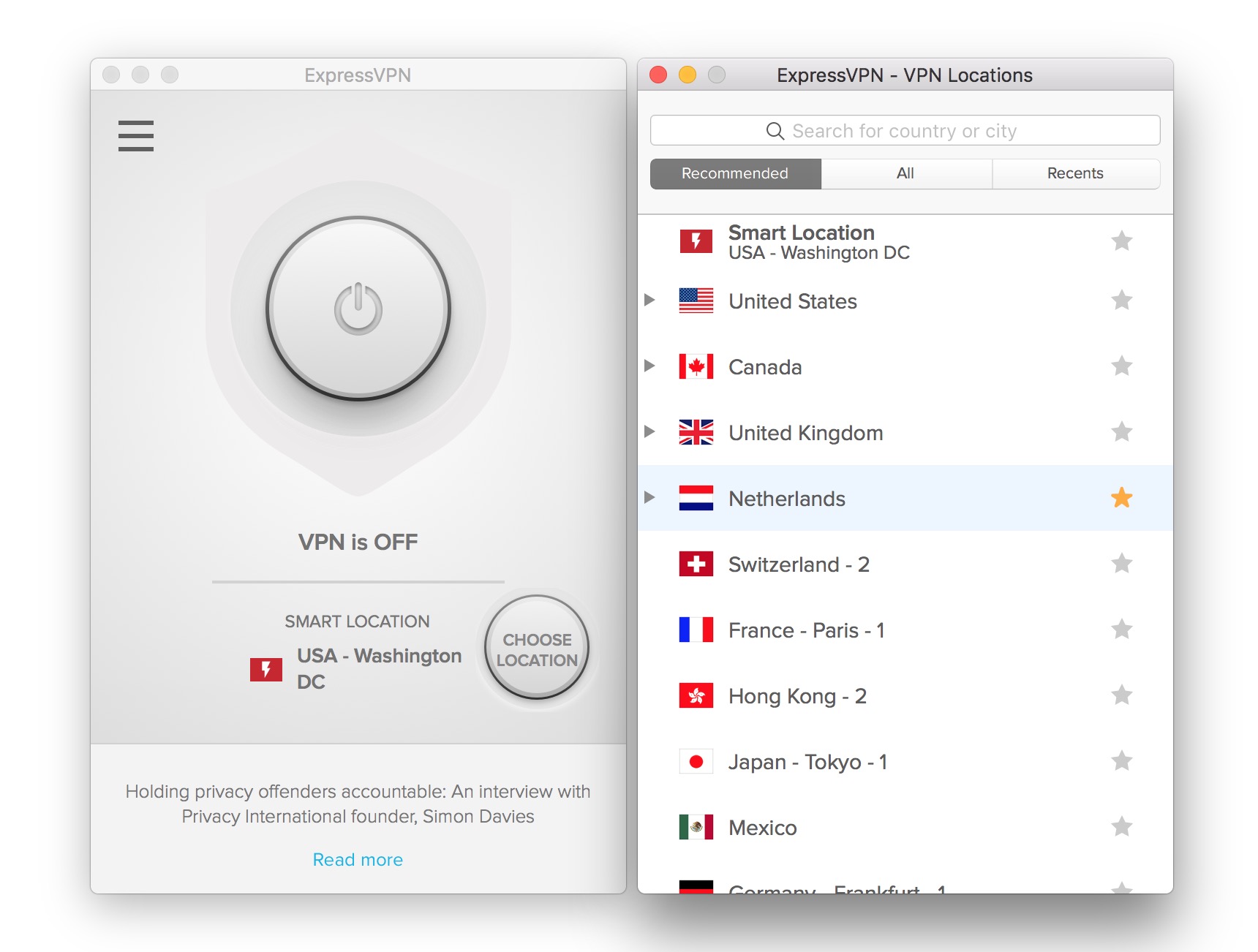Expand the Netherlands location list

click(650, 498)
